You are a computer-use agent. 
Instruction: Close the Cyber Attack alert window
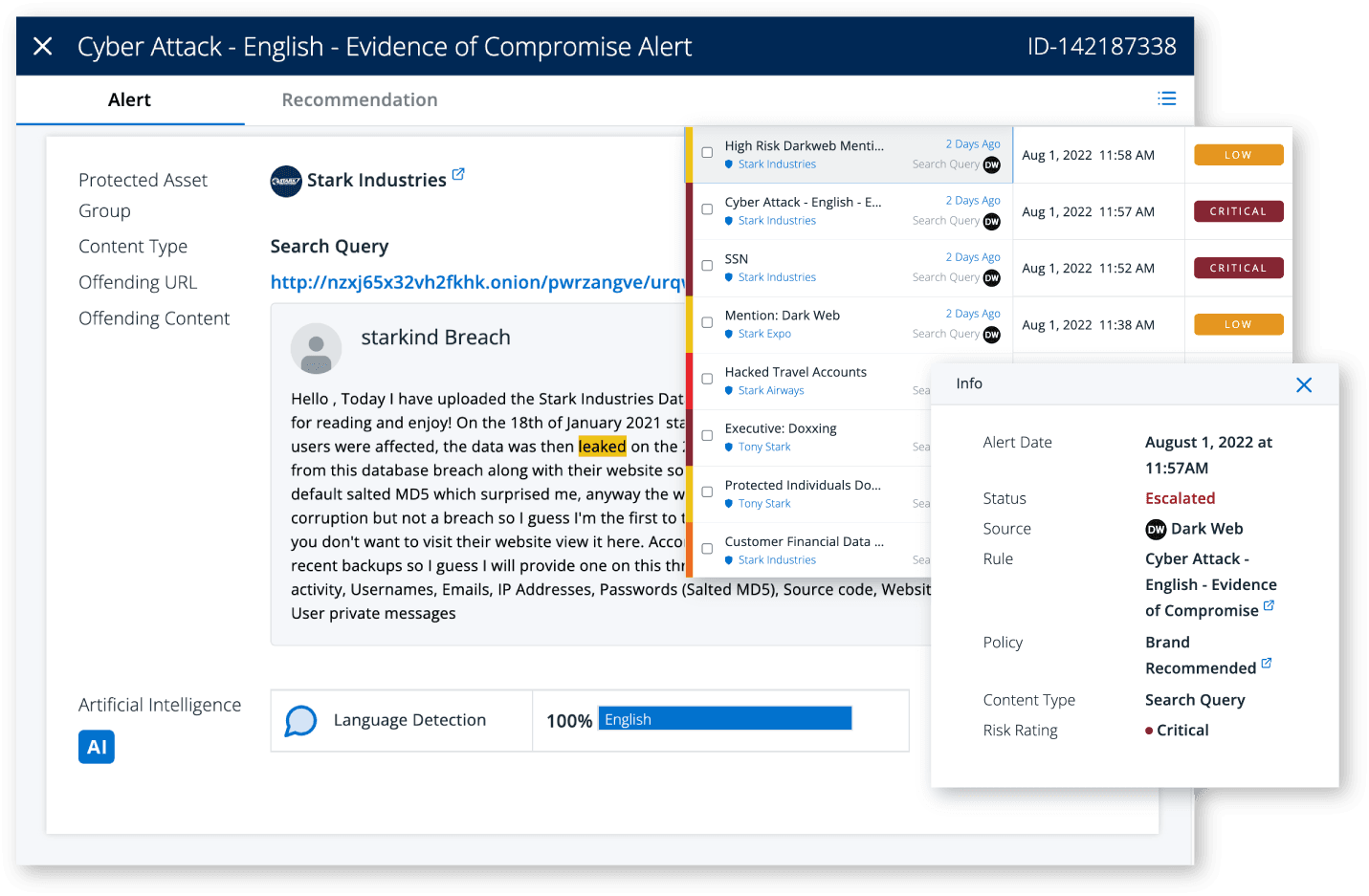click(43, 46)
